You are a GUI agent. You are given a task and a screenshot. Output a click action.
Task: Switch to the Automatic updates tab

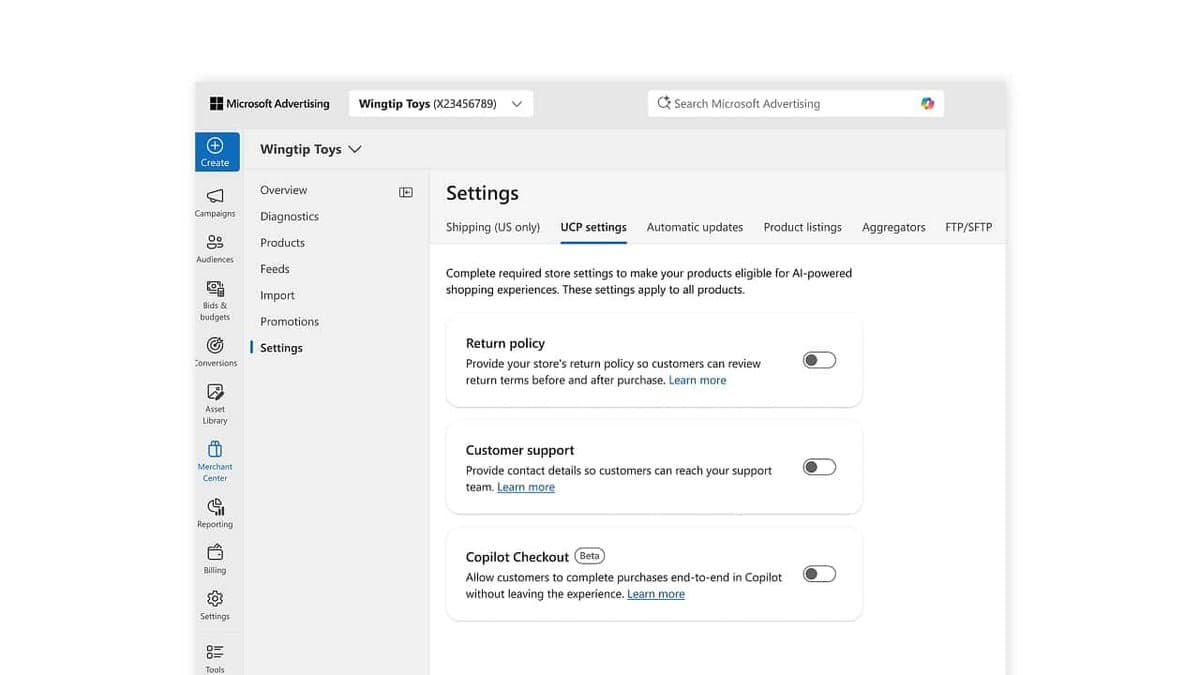click(694, 227)
